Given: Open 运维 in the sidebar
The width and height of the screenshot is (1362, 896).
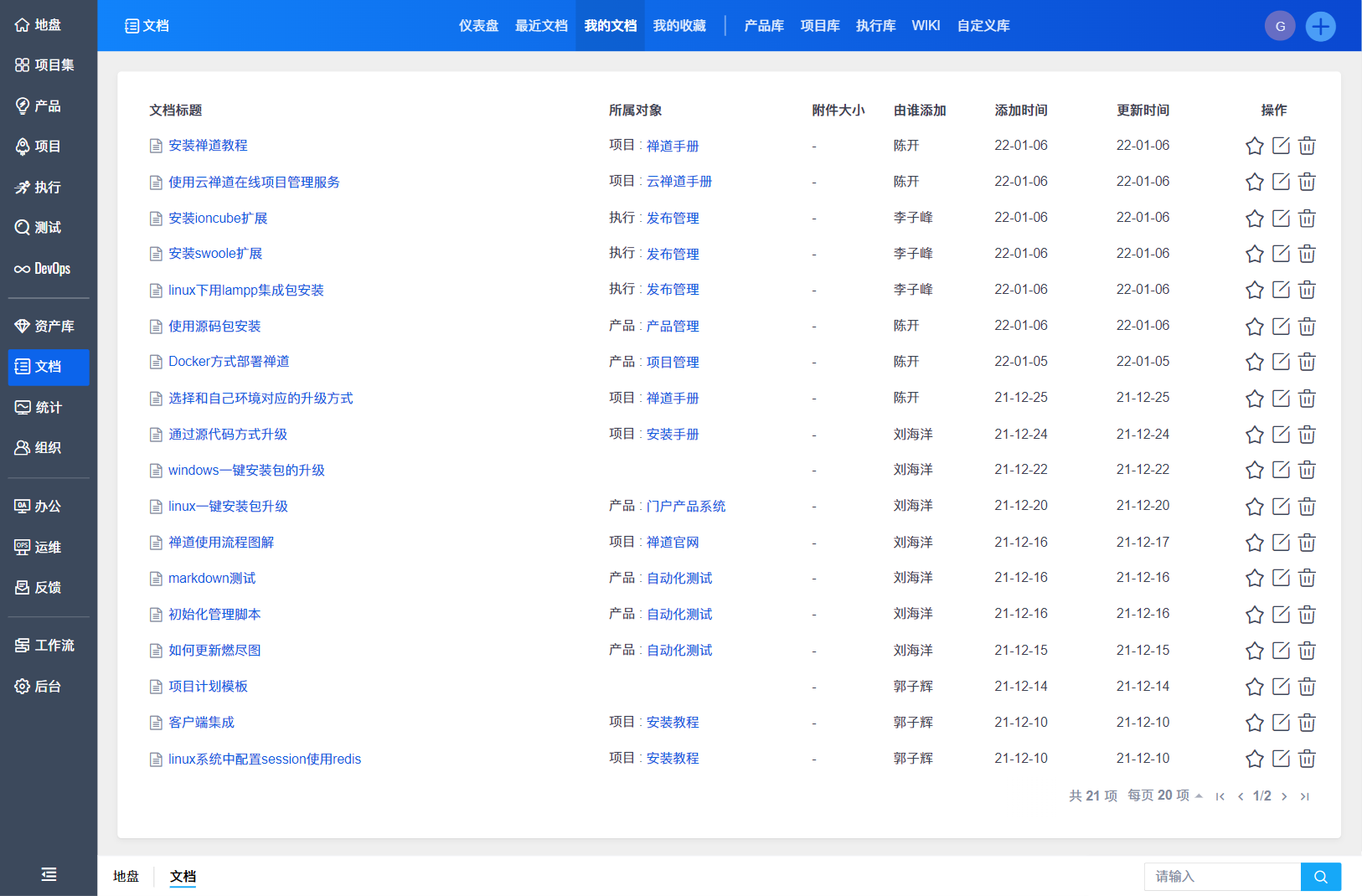Looking at the screenshot, I should point(39,548).
